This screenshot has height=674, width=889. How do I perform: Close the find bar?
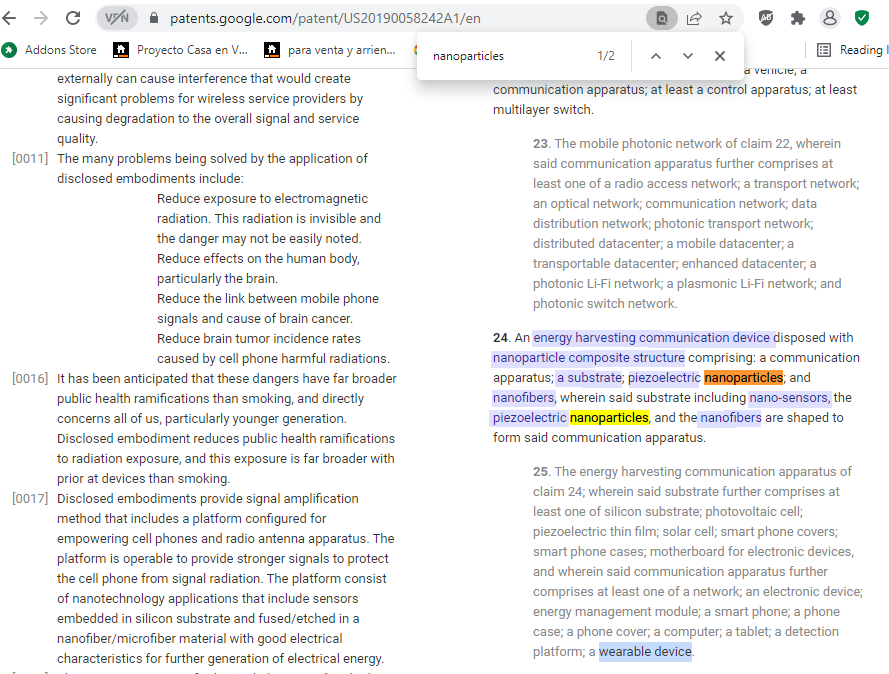tap(720, 56)
